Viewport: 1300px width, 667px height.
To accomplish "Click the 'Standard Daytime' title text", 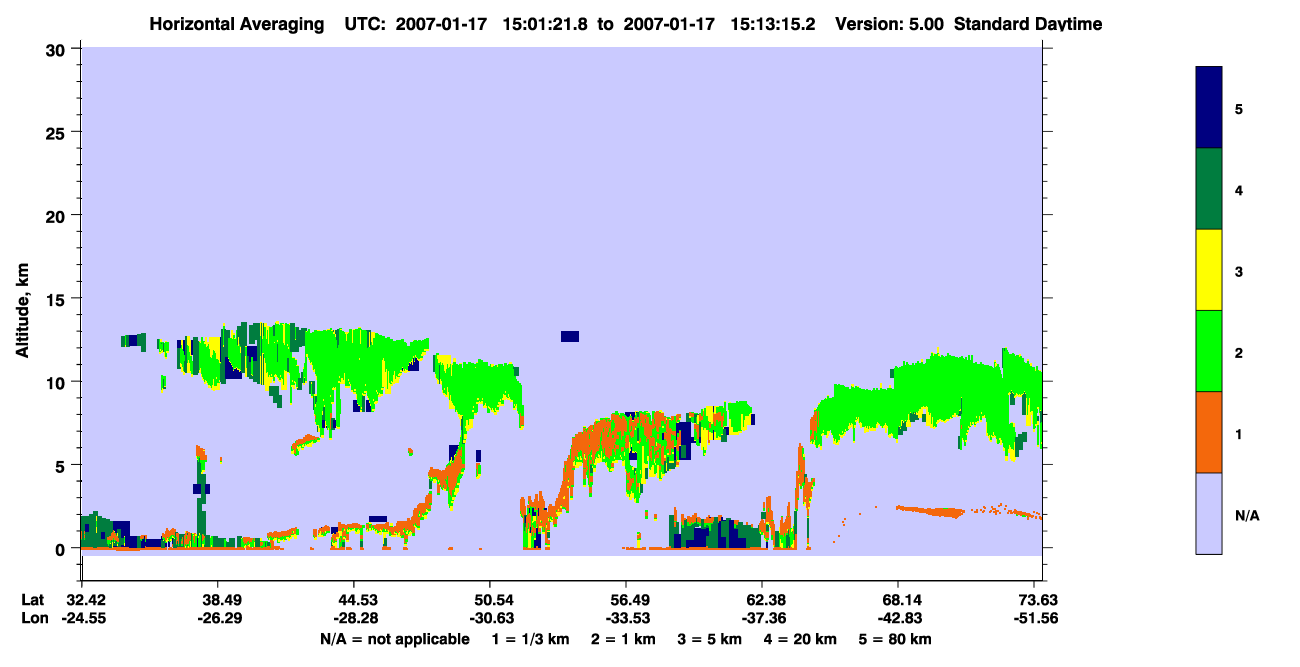I will click(1028, 24).
